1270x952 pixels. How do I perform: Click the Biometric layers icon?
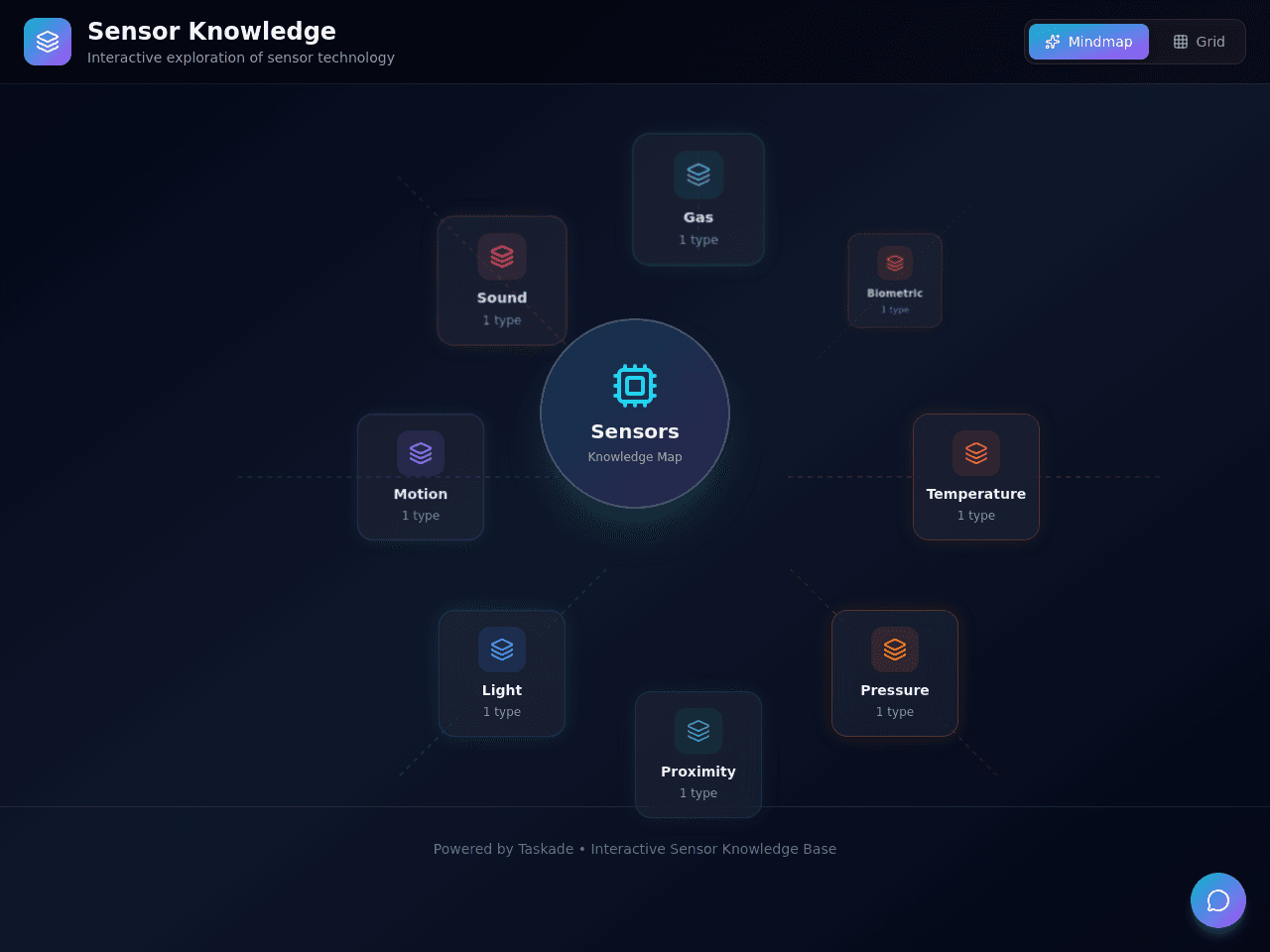pyautogui.click(x=895, y=263)
